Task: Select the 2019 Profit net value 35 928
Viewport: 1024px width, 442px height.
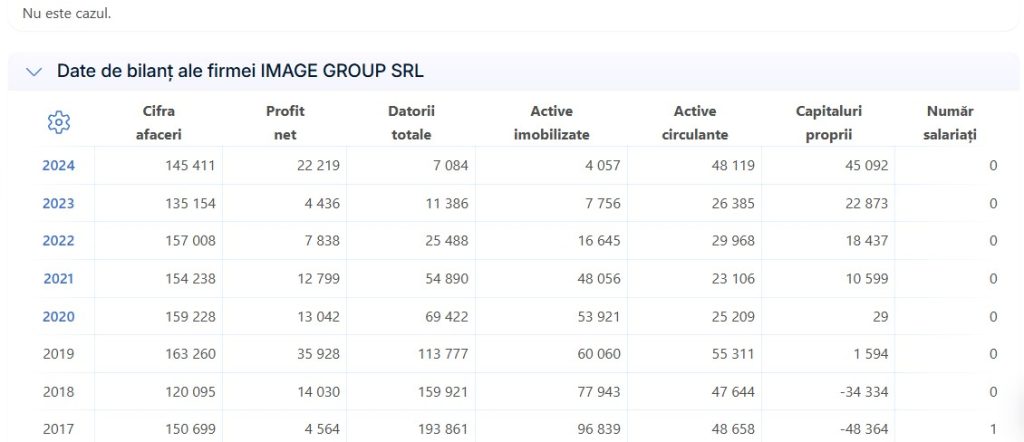Action: click(316, 354)
